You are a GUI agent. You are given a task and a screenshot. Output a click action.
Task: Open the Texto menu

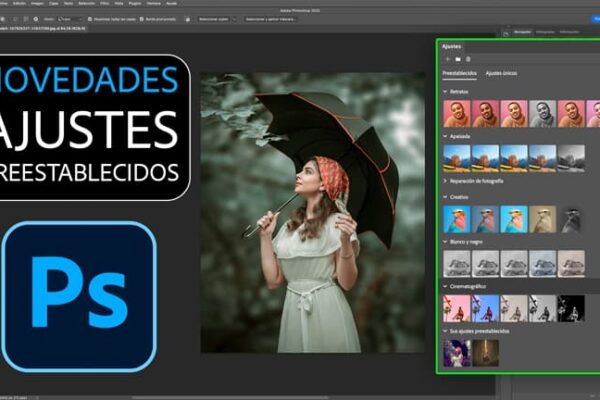68,3
